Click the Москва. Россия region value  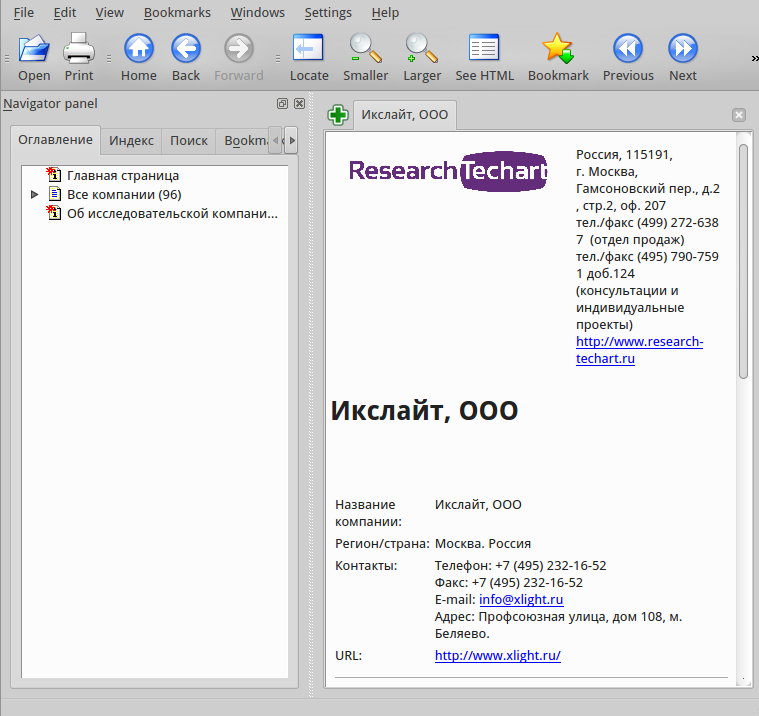(483, 544)
